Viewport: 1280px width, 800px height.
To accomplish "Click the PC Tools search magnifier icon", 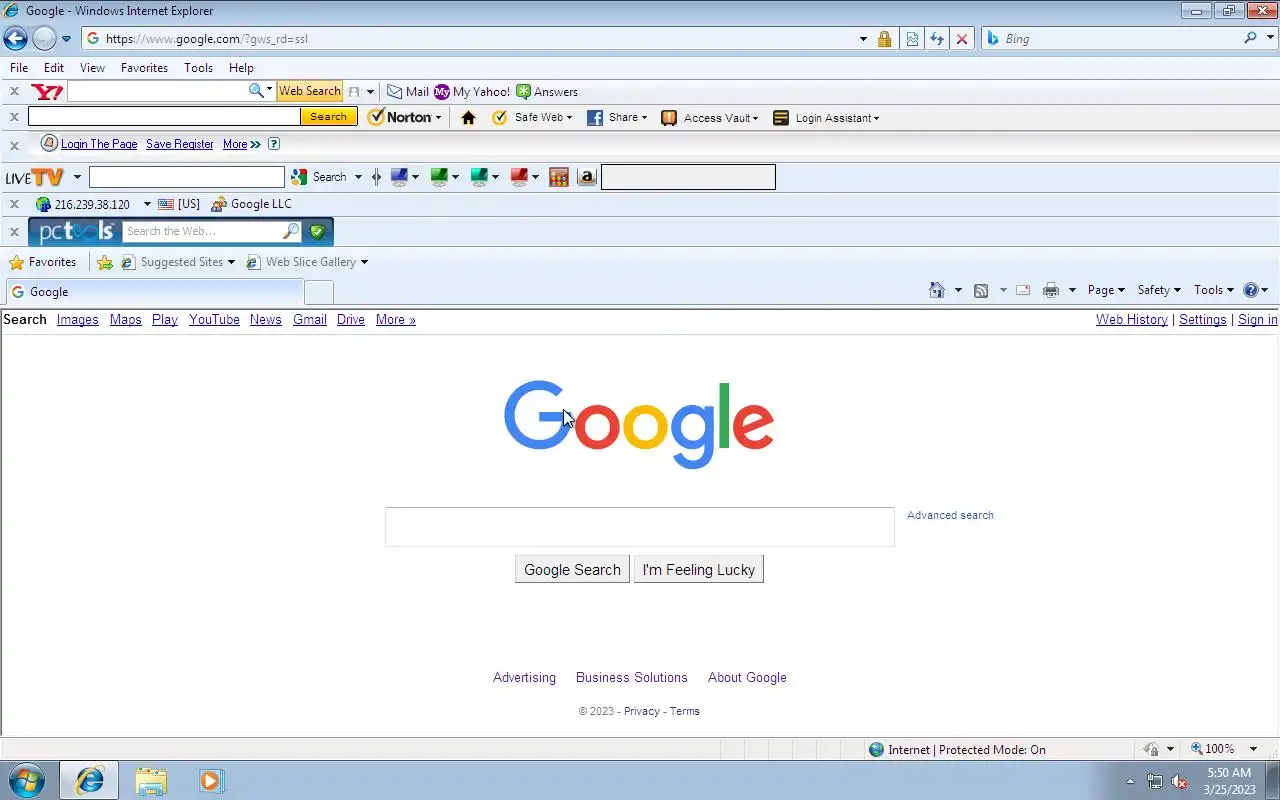I will click(291, 231).
